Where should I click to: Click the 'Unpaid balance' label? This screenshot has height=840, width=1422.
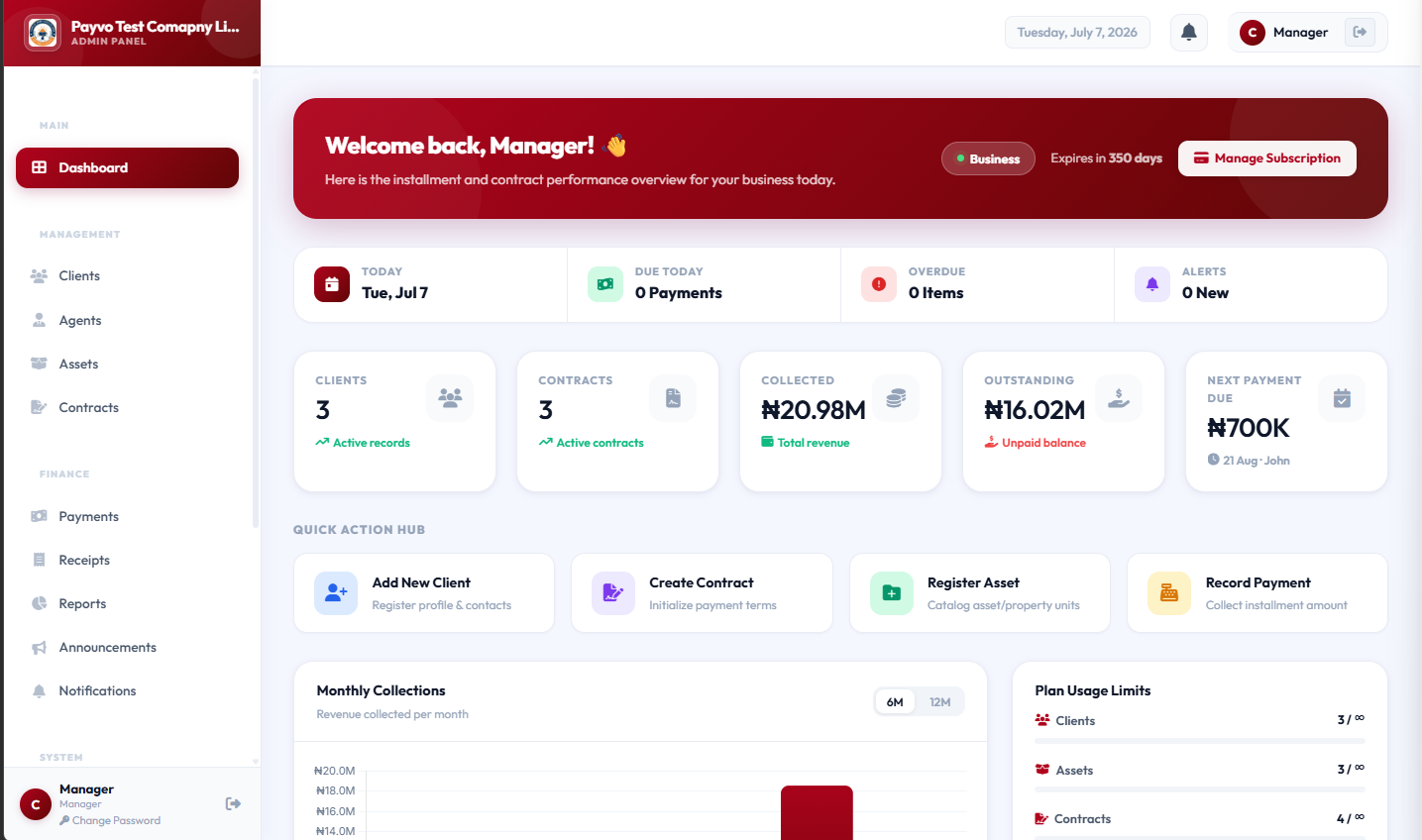(x=1043, y=443)
